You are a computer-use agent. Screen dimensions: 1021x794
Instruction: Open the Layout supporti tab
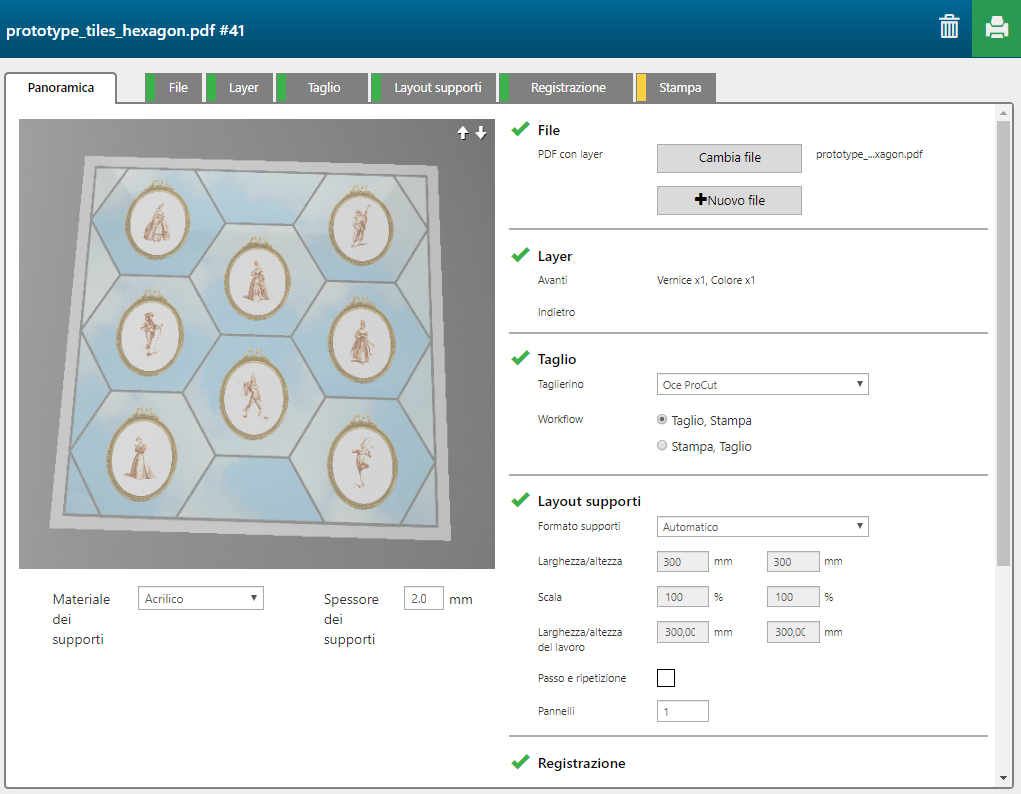click(x=433, y=87)
